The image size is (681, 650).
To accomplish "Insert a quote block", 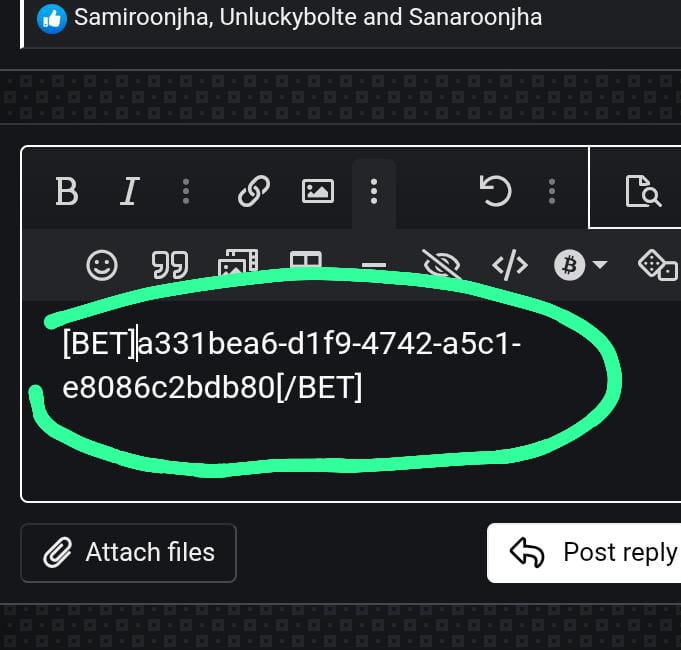I will coord(170,265).
